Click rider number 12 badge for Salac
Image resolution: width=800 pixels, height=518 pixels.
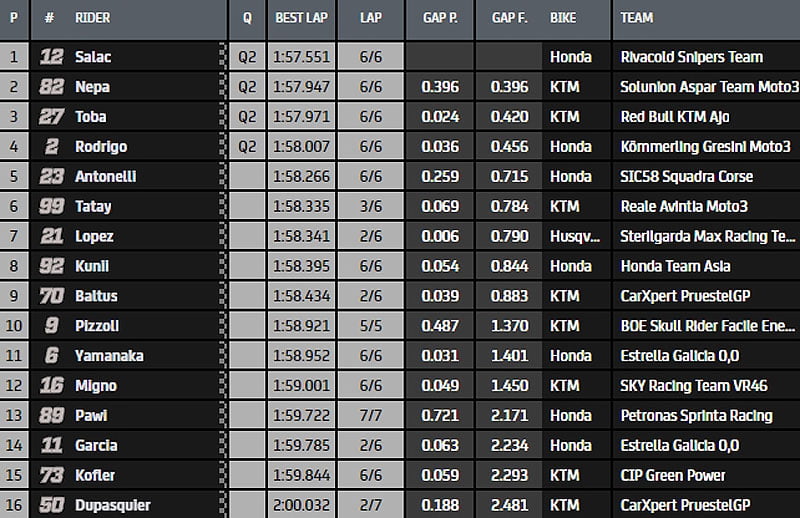(x=50, y=57)
